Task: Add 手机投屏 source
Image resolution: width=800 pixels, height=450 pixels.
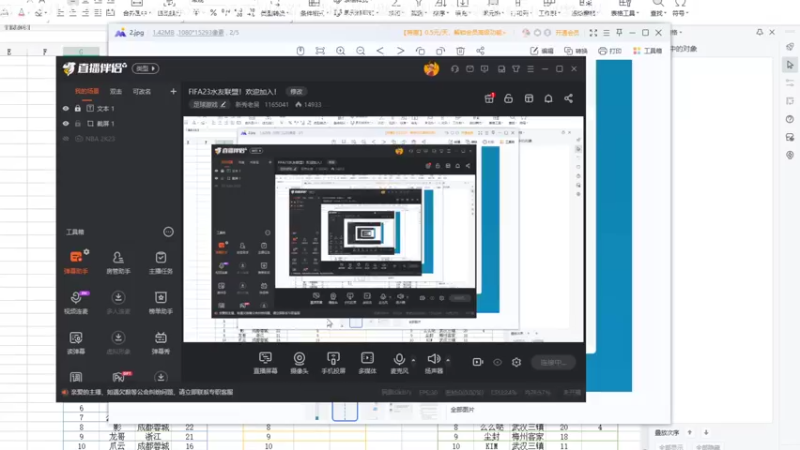Action: [333, 363]
